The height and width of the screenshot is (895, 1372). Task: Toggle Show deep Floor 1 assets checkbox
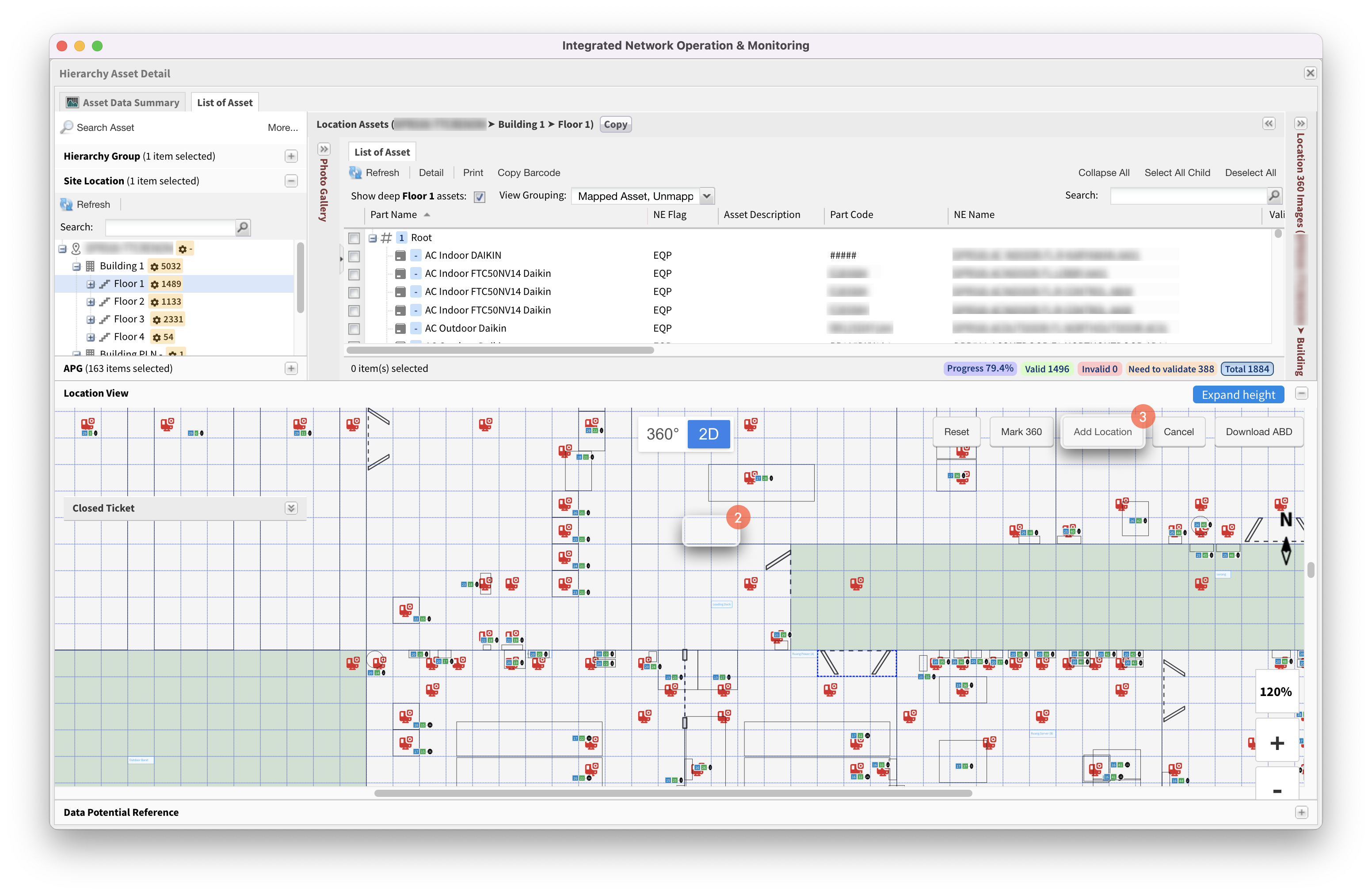pos(479,197)
